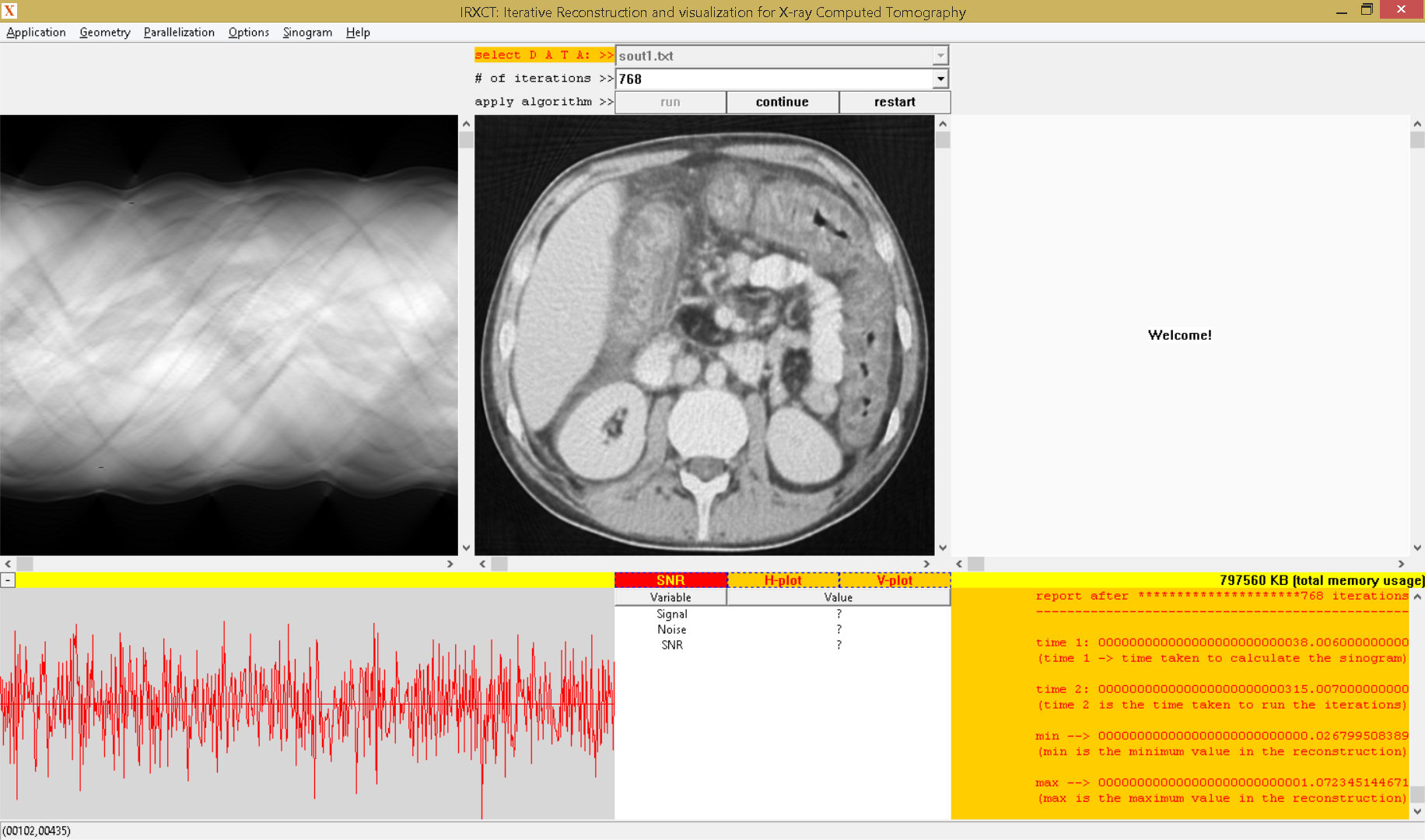Click Welcome panel scroll down arrow
This screenshot has width=1425, height=840.
(x=1417, y=548)
